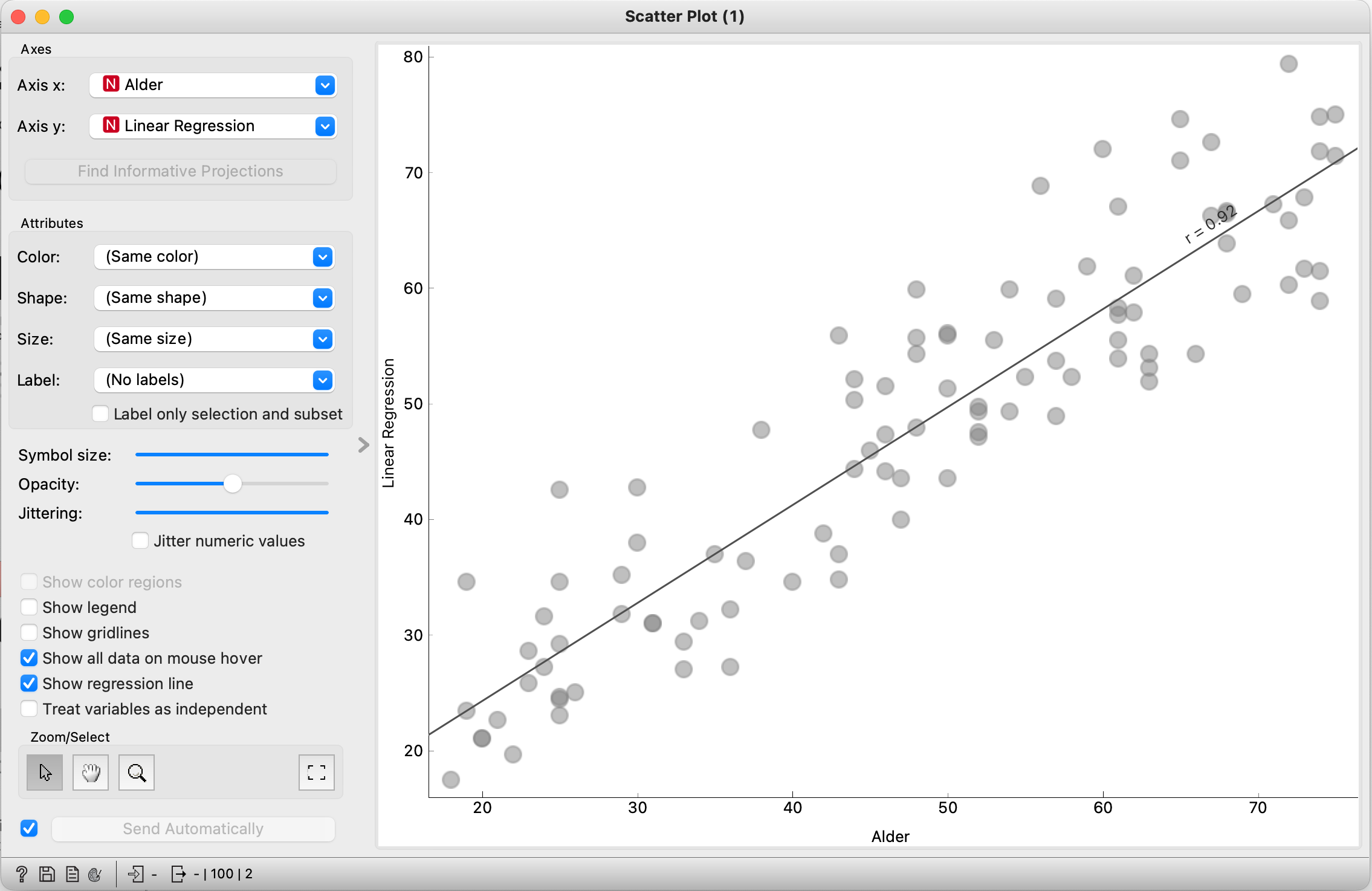Image resolution: width=1372 pixels, height=891 pixels.
Task: Open the visual settings palette icon
Action: (95, 873)
